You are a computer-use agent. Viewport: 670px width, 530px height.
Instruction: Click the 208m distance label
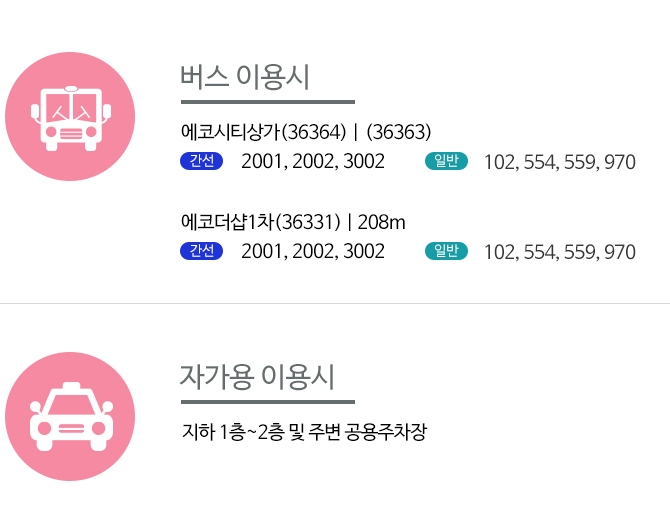(381, 222)
